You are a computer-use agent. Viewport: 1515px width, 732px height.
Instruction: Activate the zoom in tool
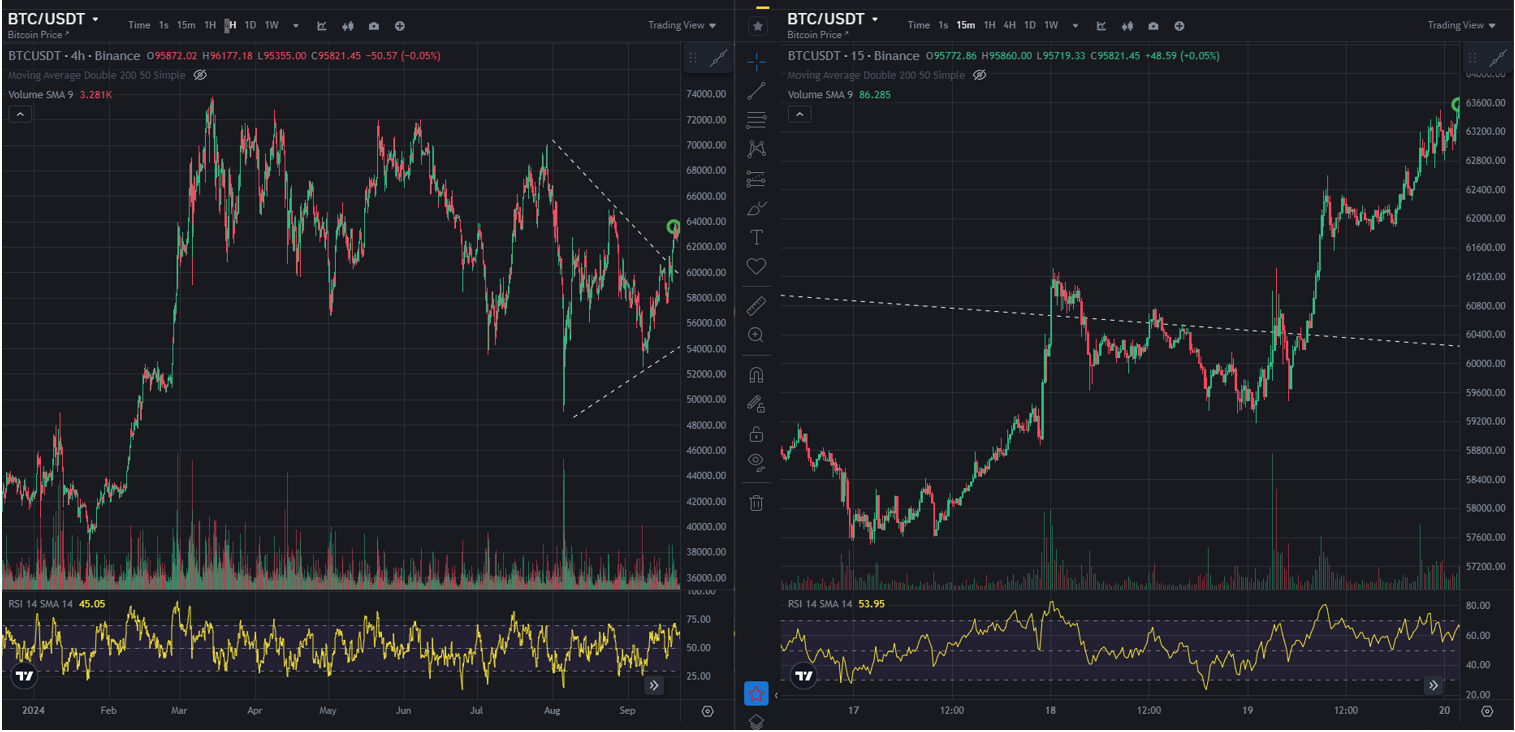[x=756, y=335]
